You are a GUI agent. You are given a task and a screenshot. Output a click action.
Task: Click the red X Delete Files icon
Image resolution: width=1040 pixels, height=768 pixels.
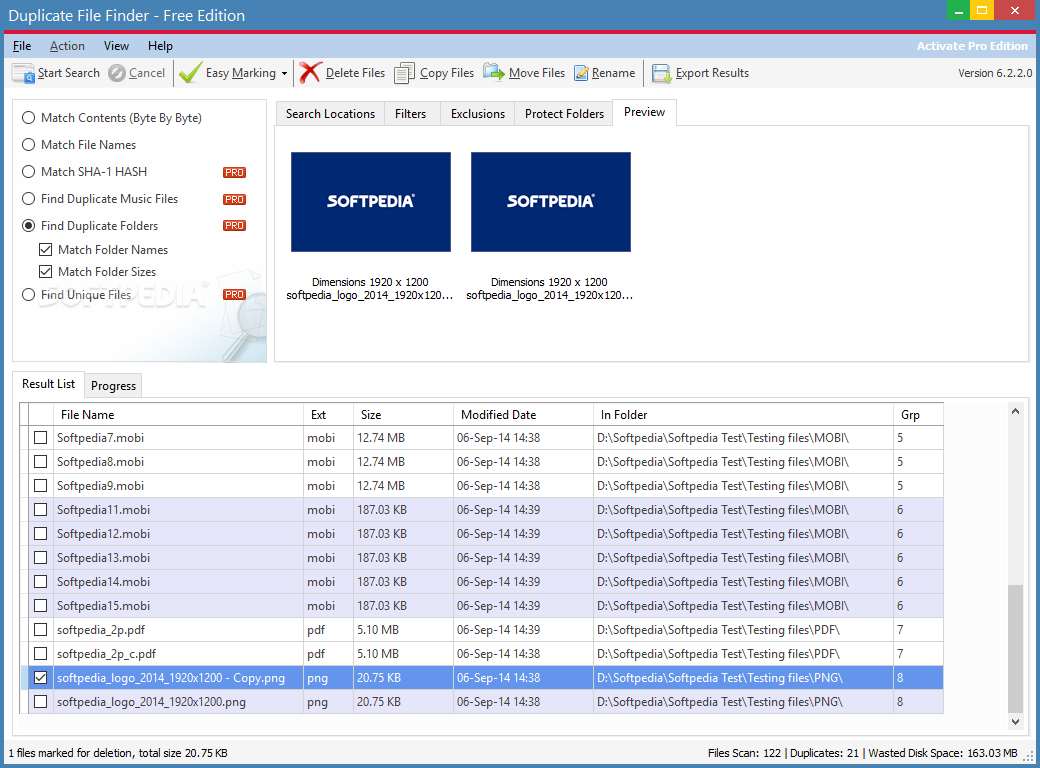[x=310, y=73]
